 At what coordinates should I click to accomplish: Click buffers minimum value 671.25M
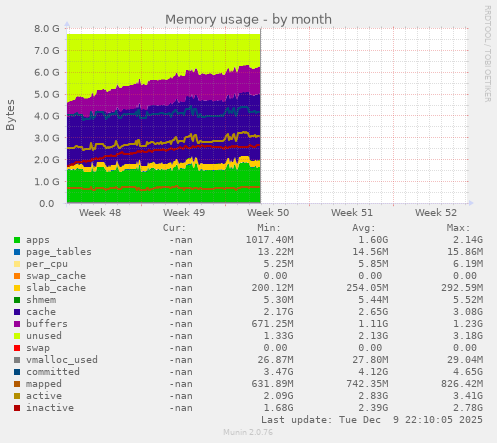pos(272,324)
